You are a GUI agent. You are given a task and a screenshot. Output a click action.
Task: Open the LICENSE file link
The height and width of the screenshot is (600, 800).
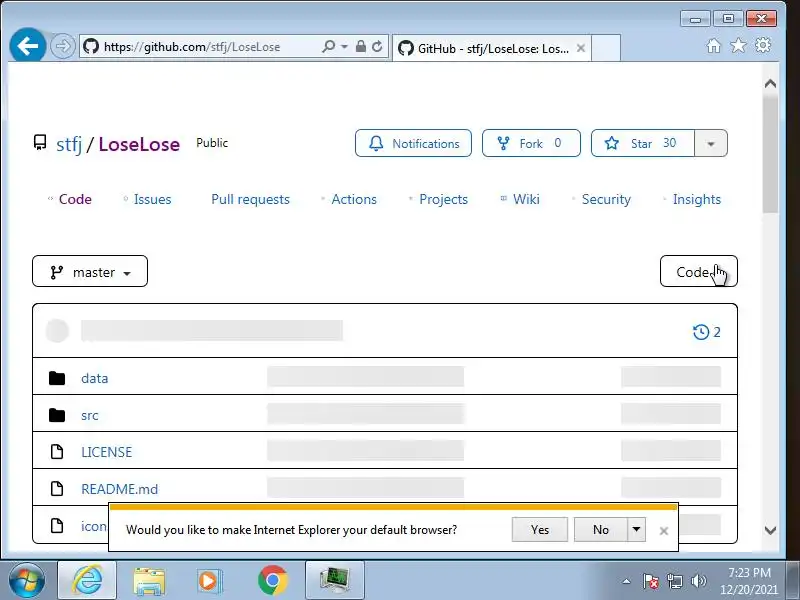pyautogui.click(x=106, y=452)
